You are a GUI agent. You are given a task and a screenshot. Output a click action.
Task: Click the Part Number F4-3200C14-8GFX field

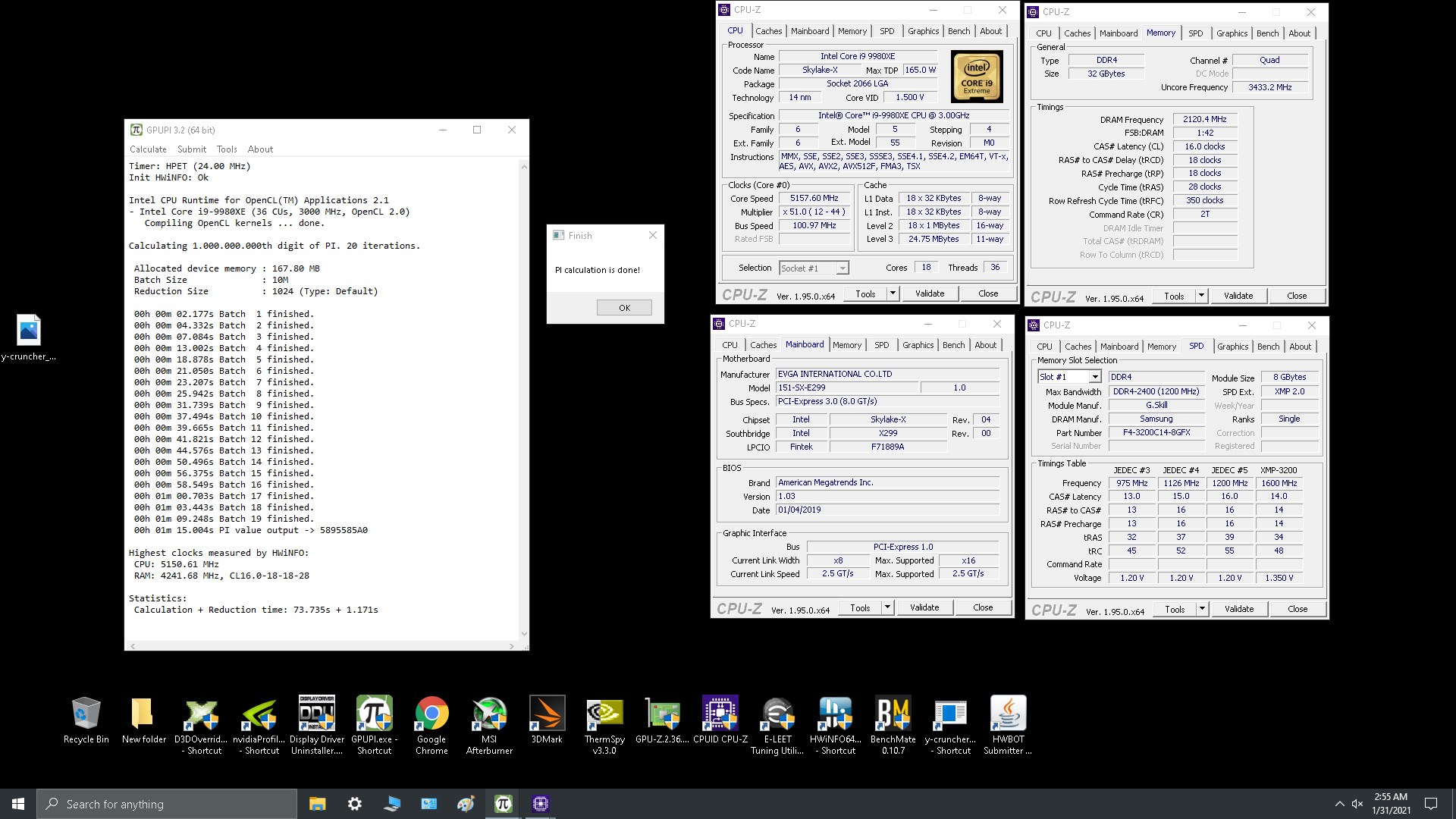(1156, 433)
